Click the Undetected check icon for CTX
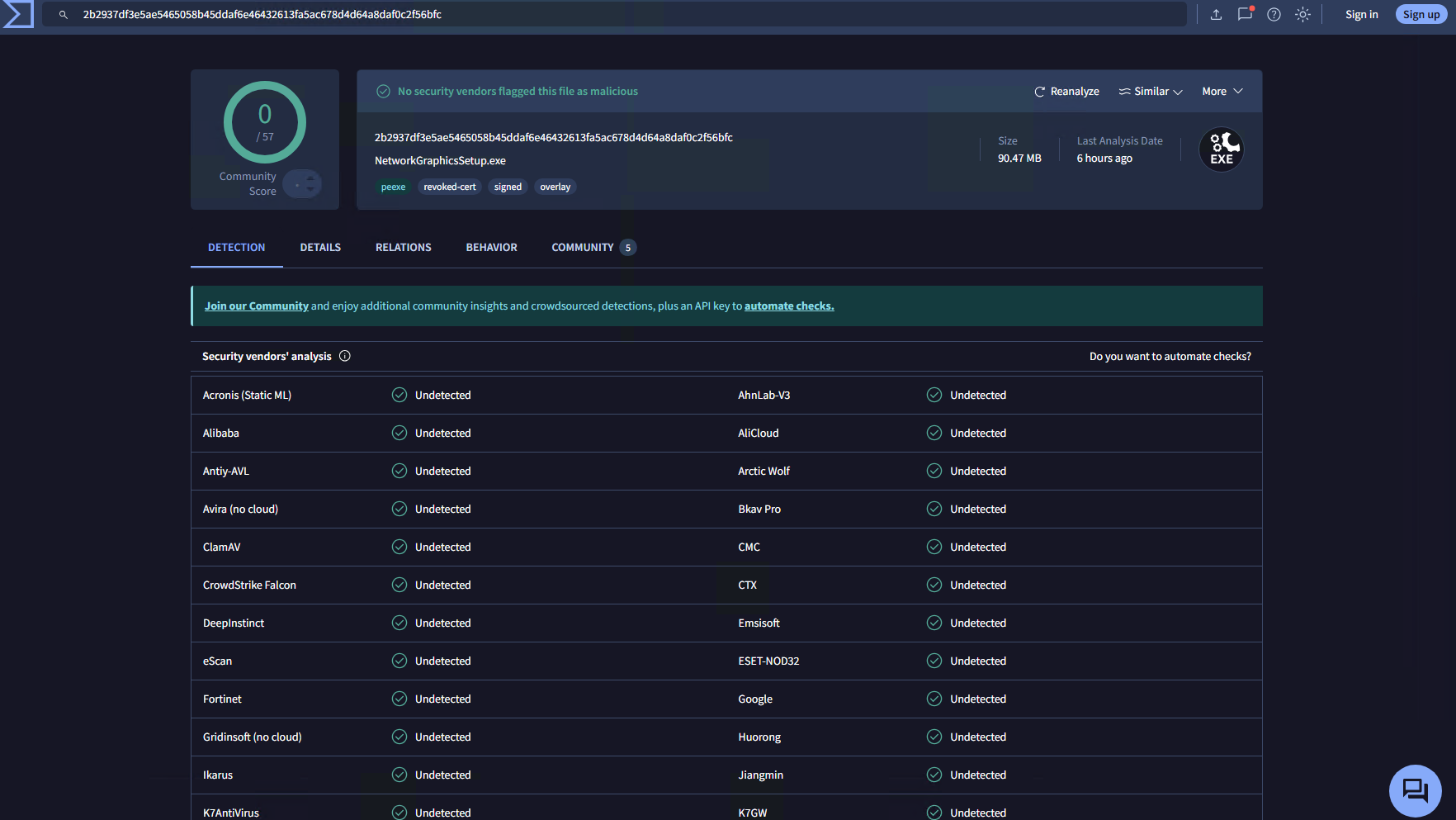The image size is (1456, 820). 934,585
